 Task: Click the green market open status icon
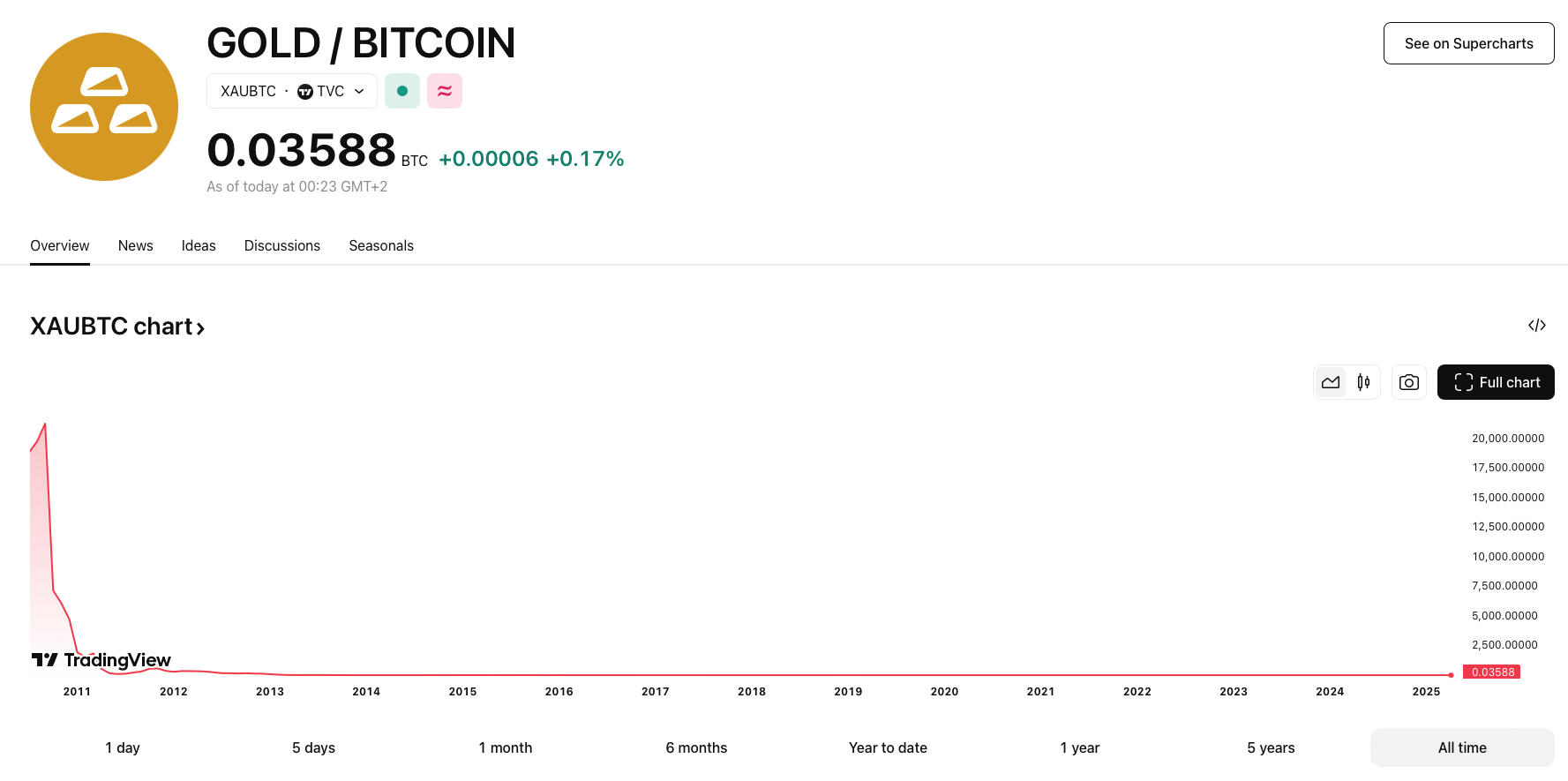tap(402, 91)
